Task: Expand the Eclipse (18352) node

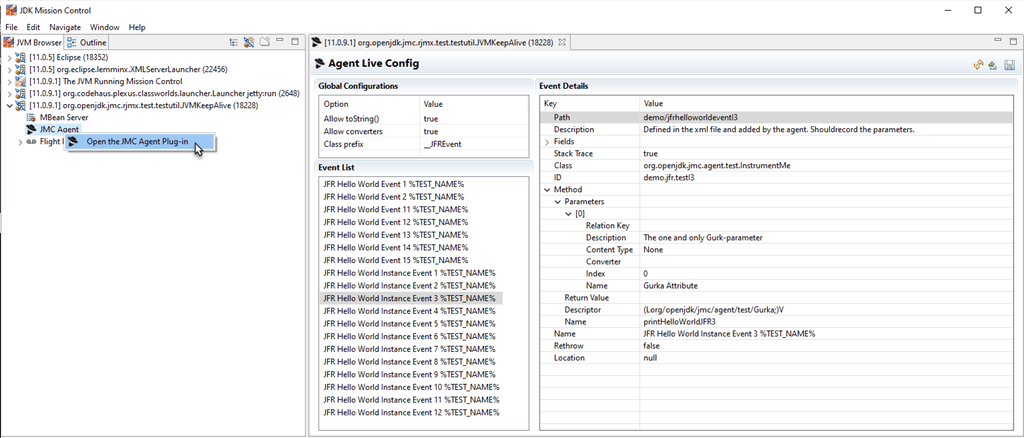Action: tap(9, 57)
